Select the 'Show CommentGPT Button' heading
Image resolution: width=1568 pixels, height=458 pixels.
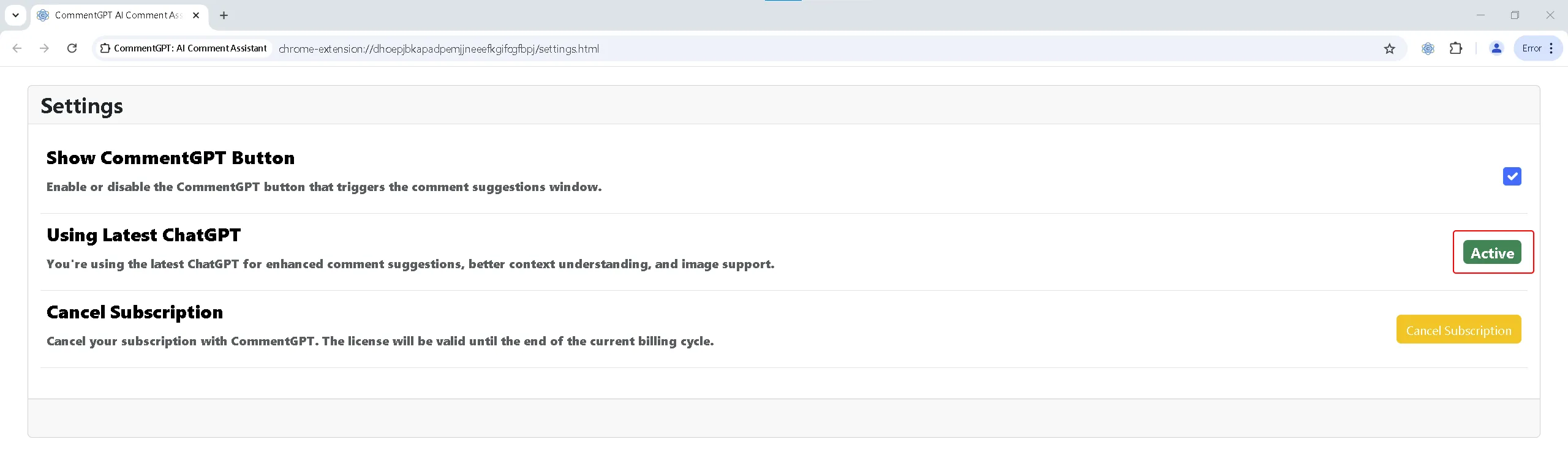coord(170,158)
